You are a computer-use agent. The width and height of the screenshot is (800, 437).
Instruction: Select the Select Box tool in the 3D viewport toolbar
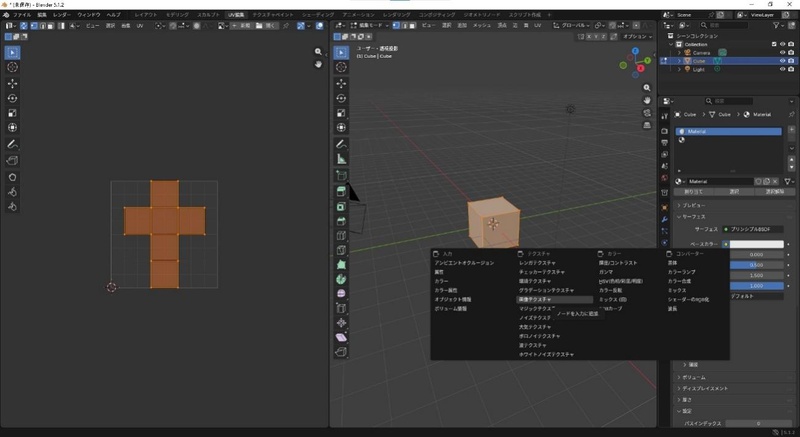click(x=341, y=52)
